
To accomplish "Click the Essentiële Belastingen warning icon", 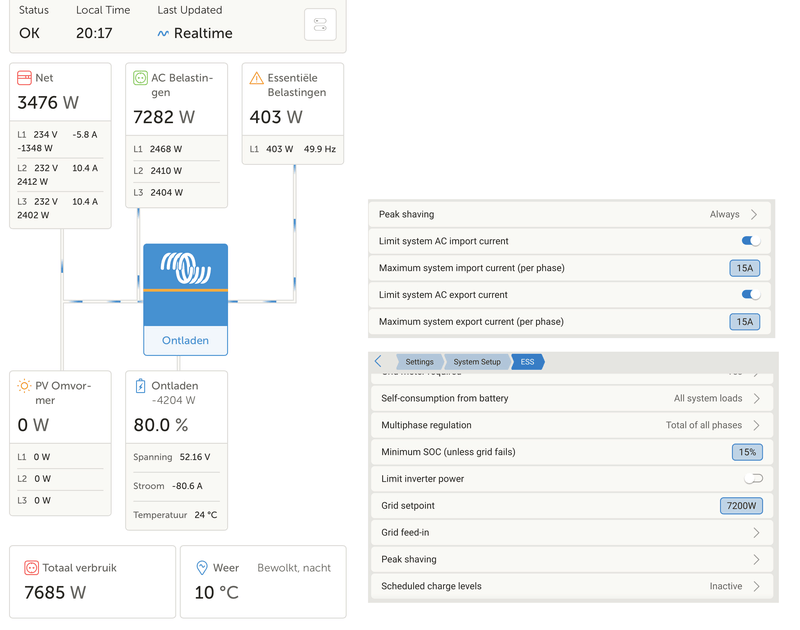I will click(x=257, y=78).
